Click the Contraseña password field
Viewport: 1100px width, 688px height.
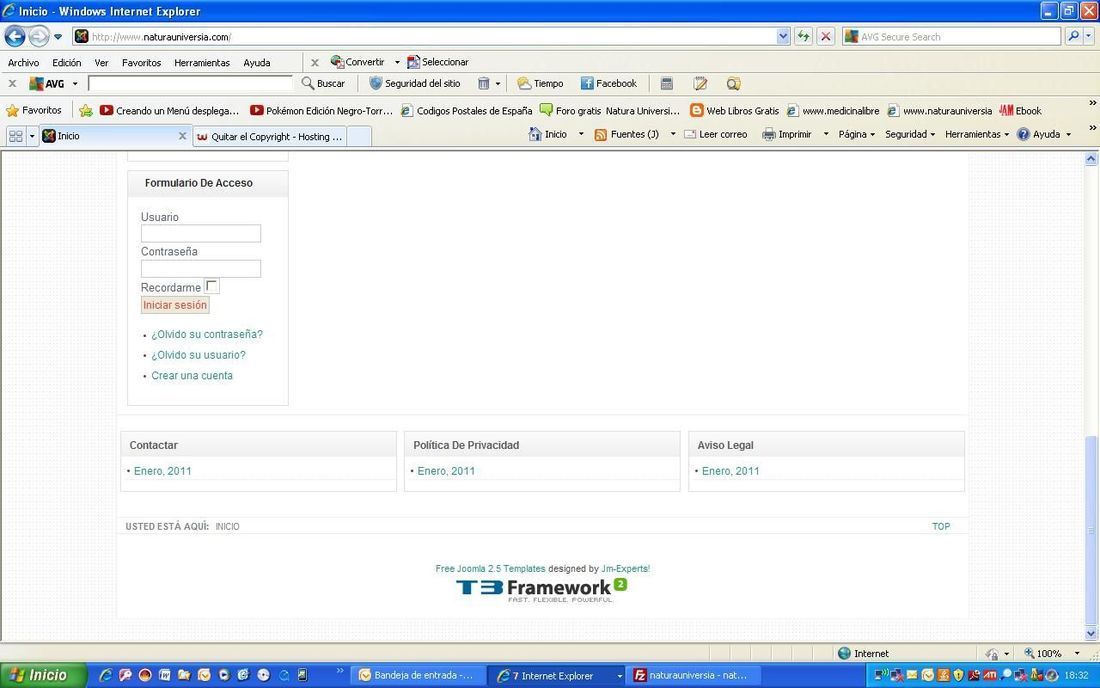pyautogui.click(x=201, y=269)
